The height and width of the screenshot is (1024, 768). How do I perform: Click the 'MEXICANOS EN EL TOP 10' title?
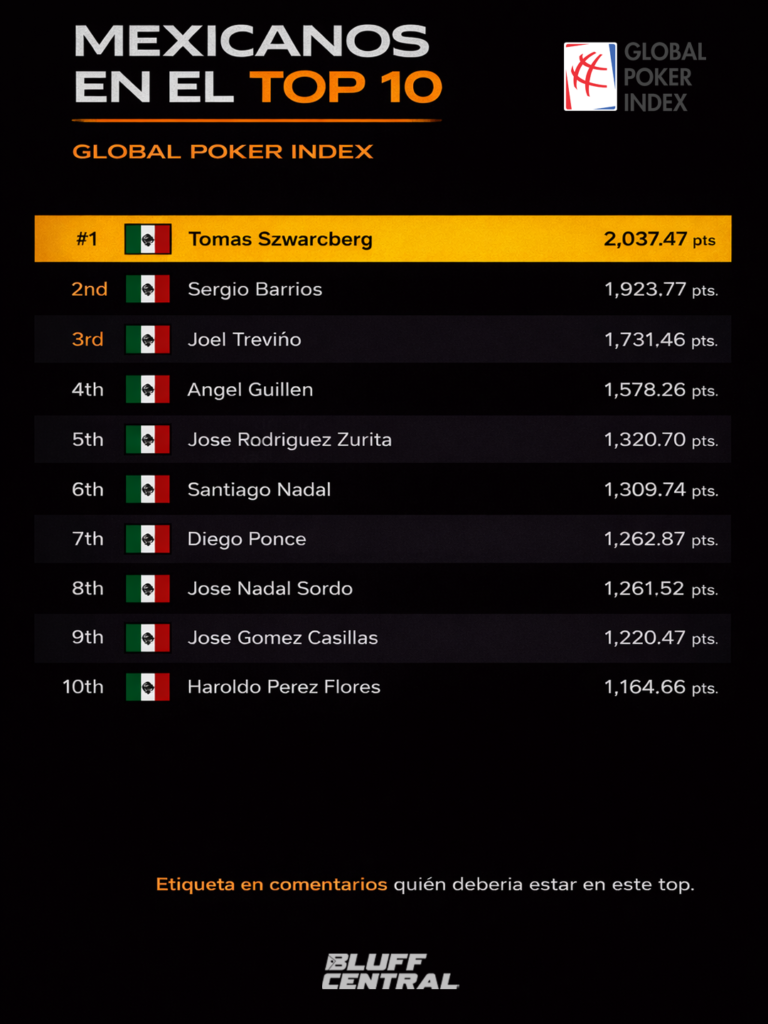pos(257,64)
